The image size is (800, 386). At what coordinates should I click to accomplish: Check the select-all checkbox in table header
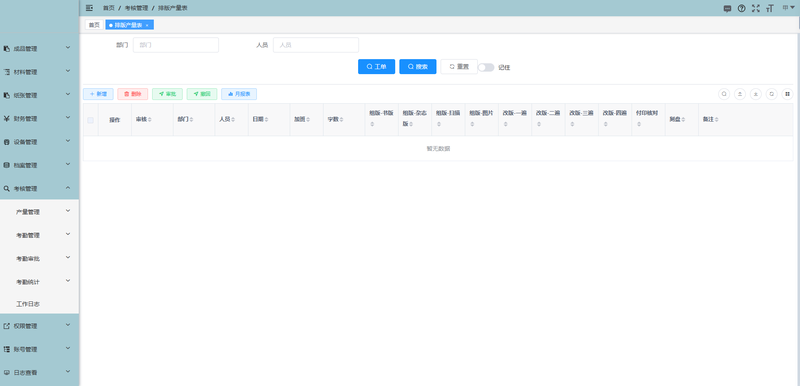[90, 120]
